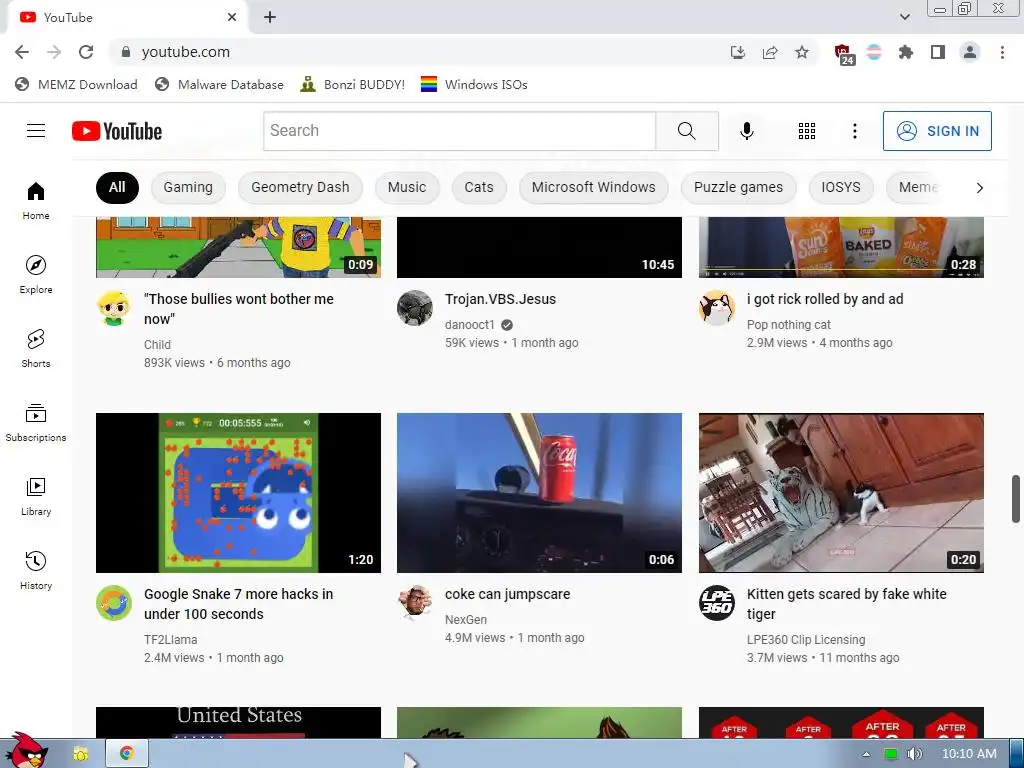
Task: Open the Chrome extensions puzzle icon
Action: (x=906, y=52)
